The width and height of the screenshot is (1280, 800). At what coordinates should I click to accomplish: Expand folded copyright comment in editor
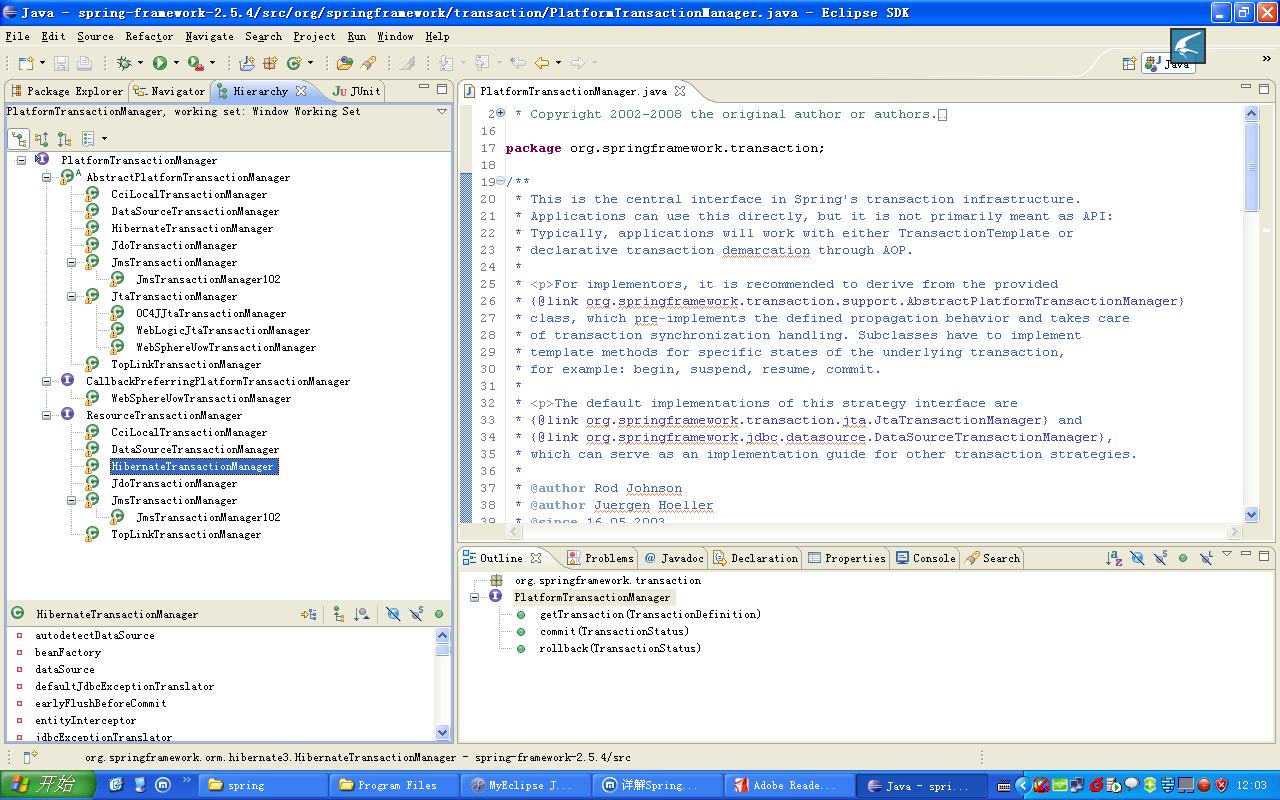coord(500,114)
